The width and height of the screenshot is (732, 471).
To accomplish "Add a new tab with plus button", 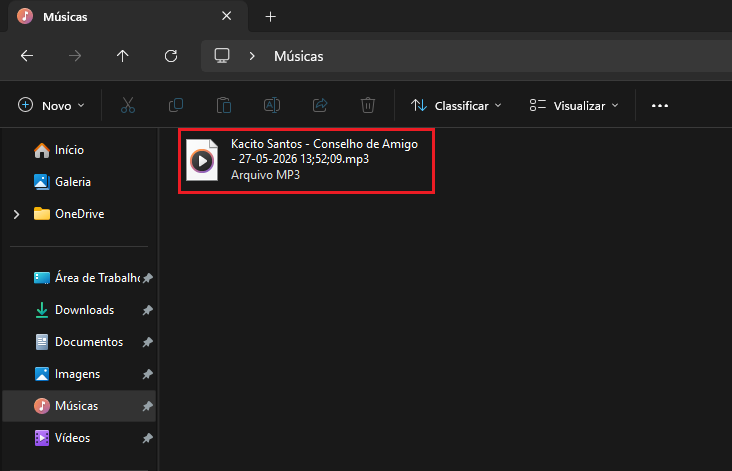I will pos(270,17).
